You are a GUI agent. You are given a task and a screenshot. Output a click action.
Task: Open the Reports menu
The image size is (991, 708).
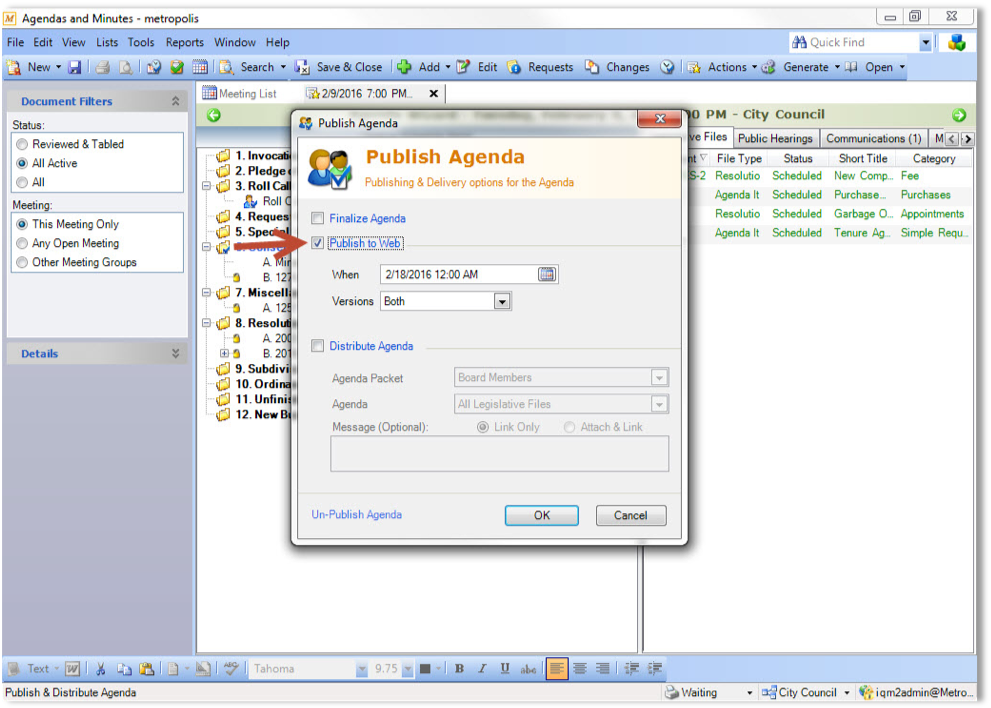pos(185,42)
